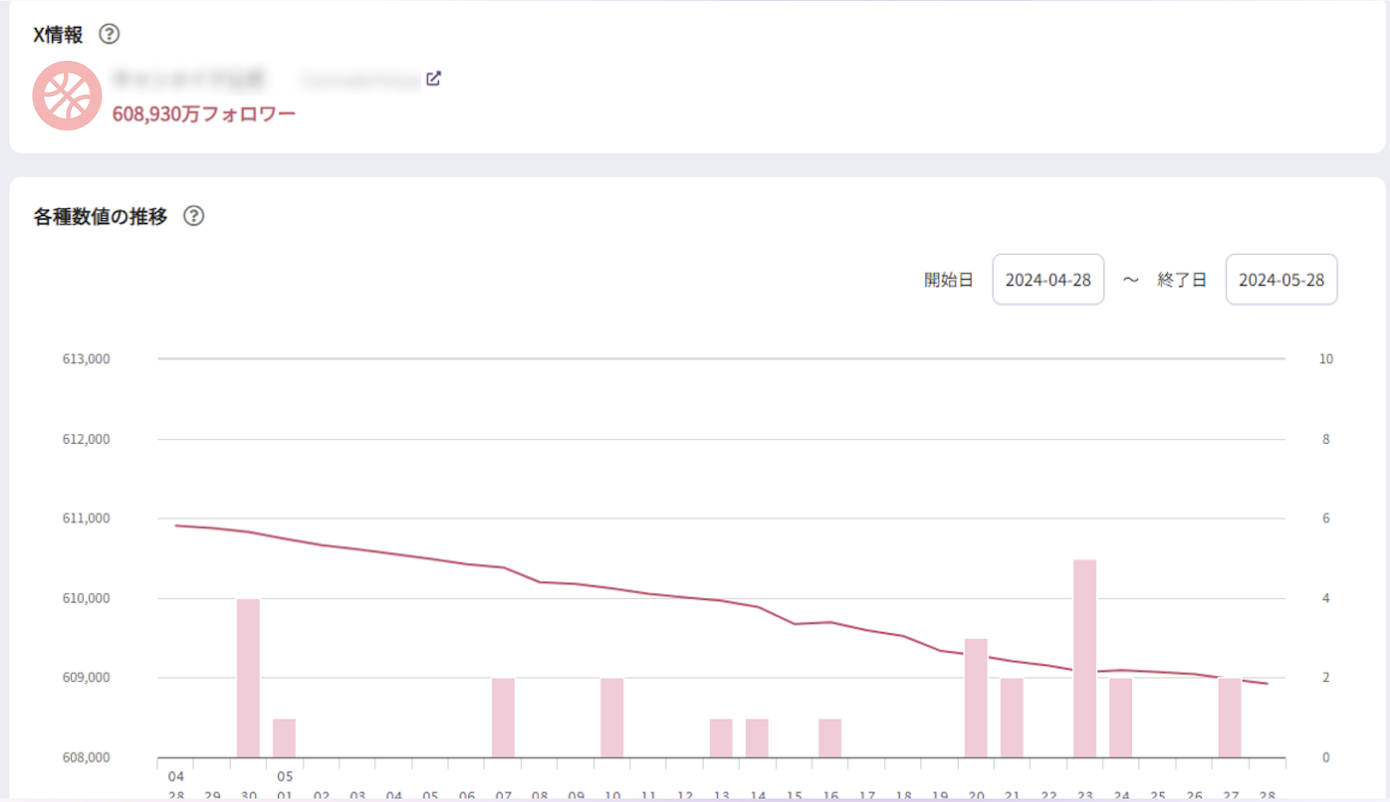Select the tallest bar on May 23
This screenshot has width=1390, height=802.
click(x=1085, y=658)
